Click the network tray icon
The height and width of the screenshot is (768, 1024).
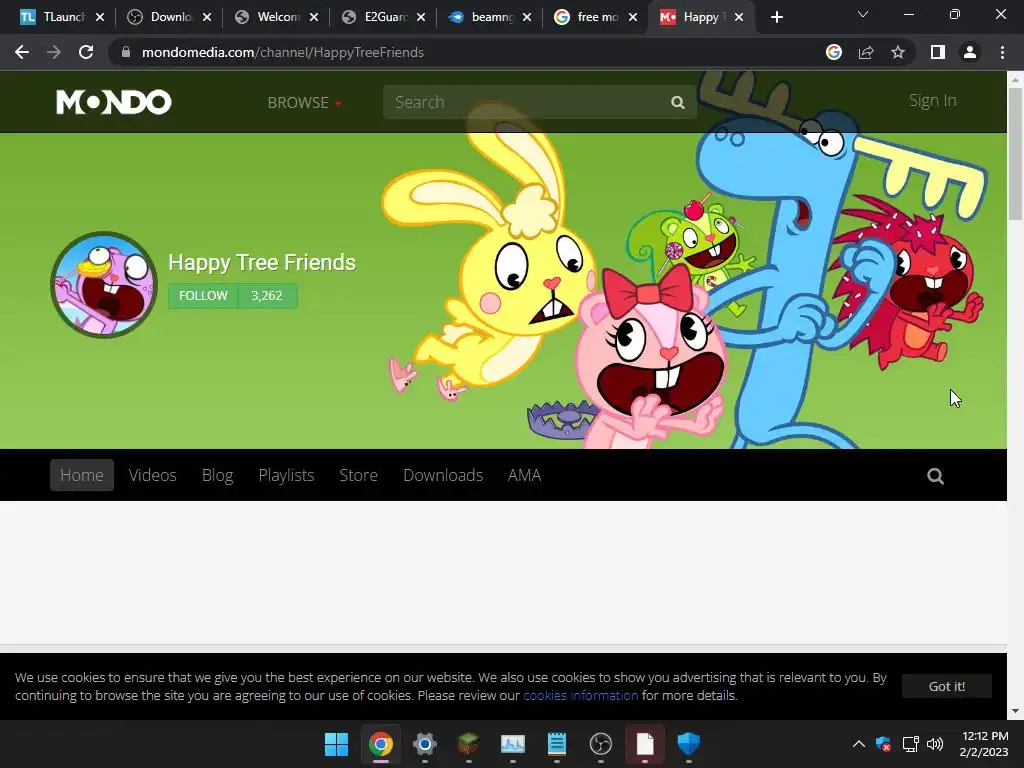pyautogui.click(x=910, y=744)
